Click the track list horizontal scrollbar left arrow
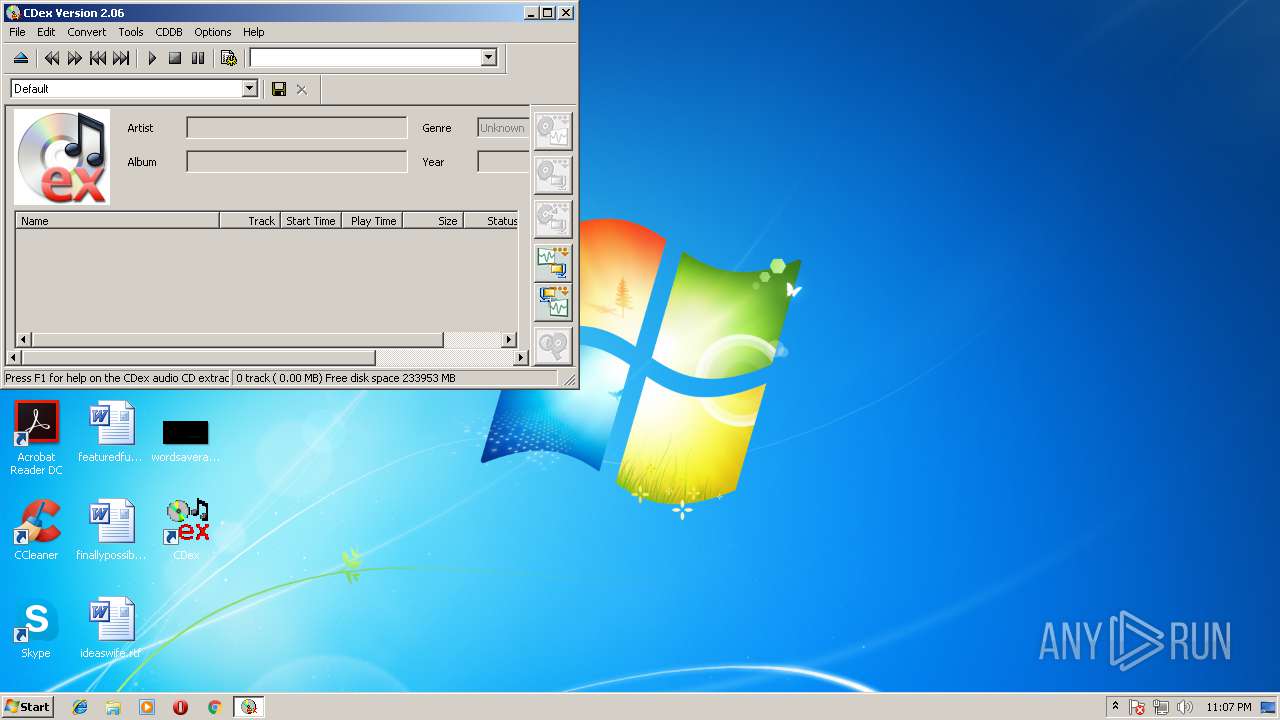 point(24,340)
